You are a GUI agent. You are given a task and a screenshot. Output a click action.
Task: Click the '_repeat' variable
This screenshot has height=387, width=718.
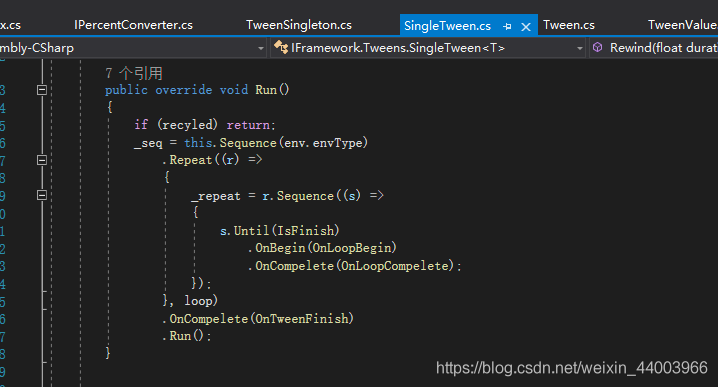click(x=216, y=196)
